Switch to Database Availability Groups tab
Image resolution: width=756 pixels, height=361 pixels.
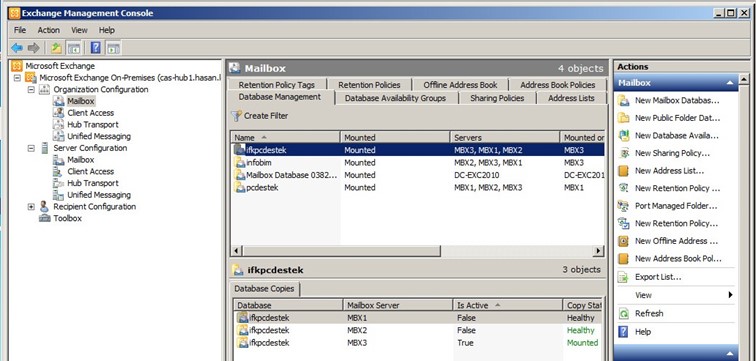[395, 98]
